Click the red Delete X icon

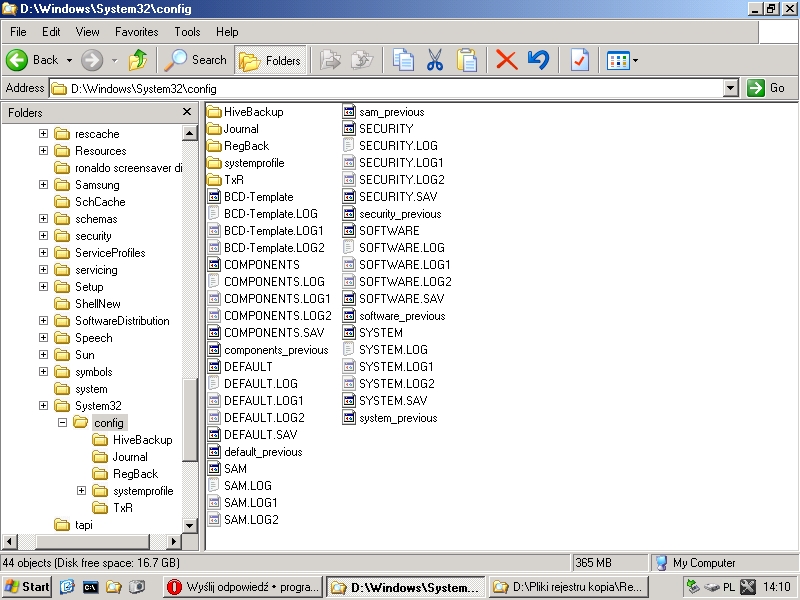click(507, 60)
